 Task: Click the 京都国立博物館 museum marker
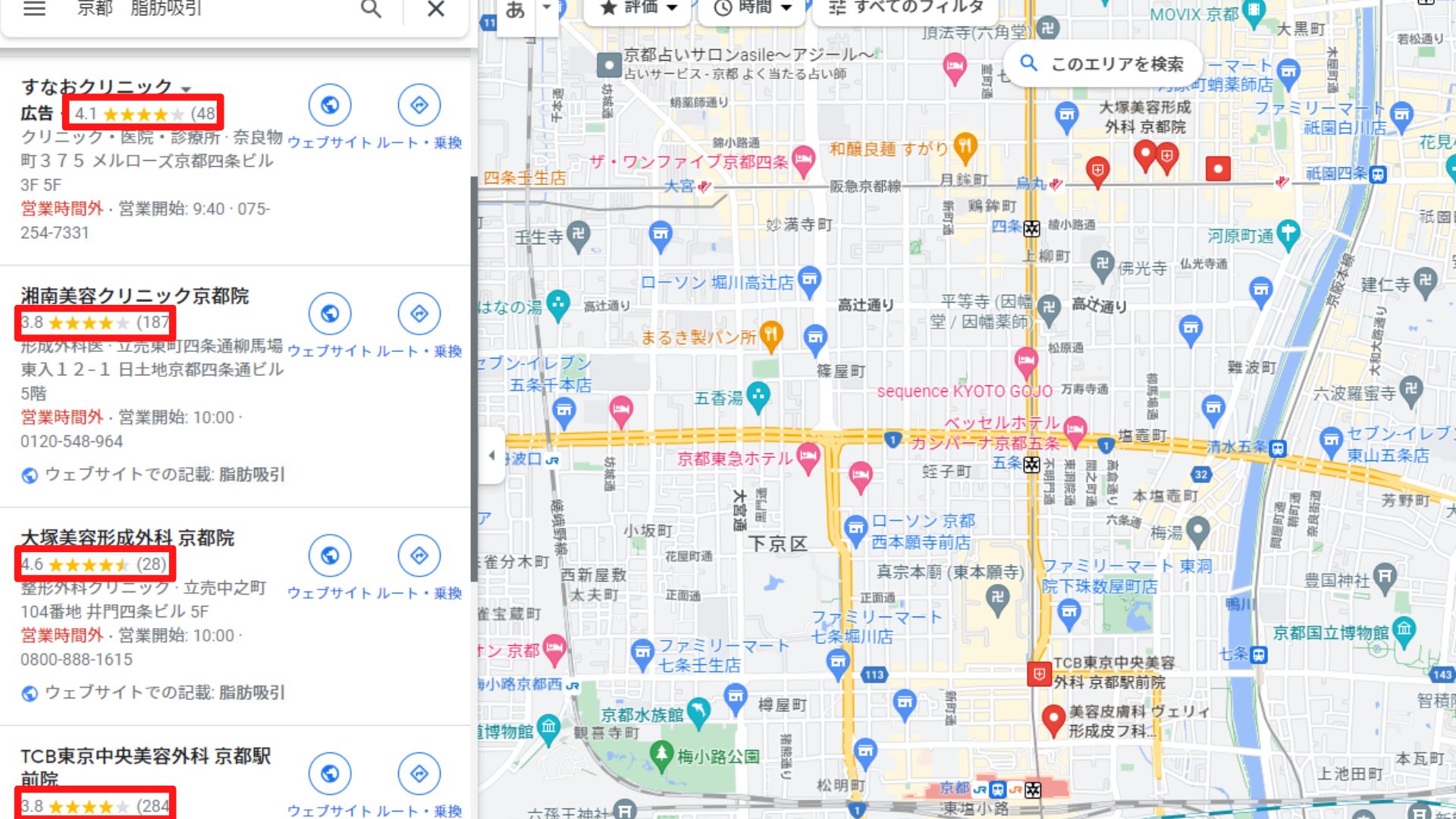pyautogui.click(x=1404, y=631)
